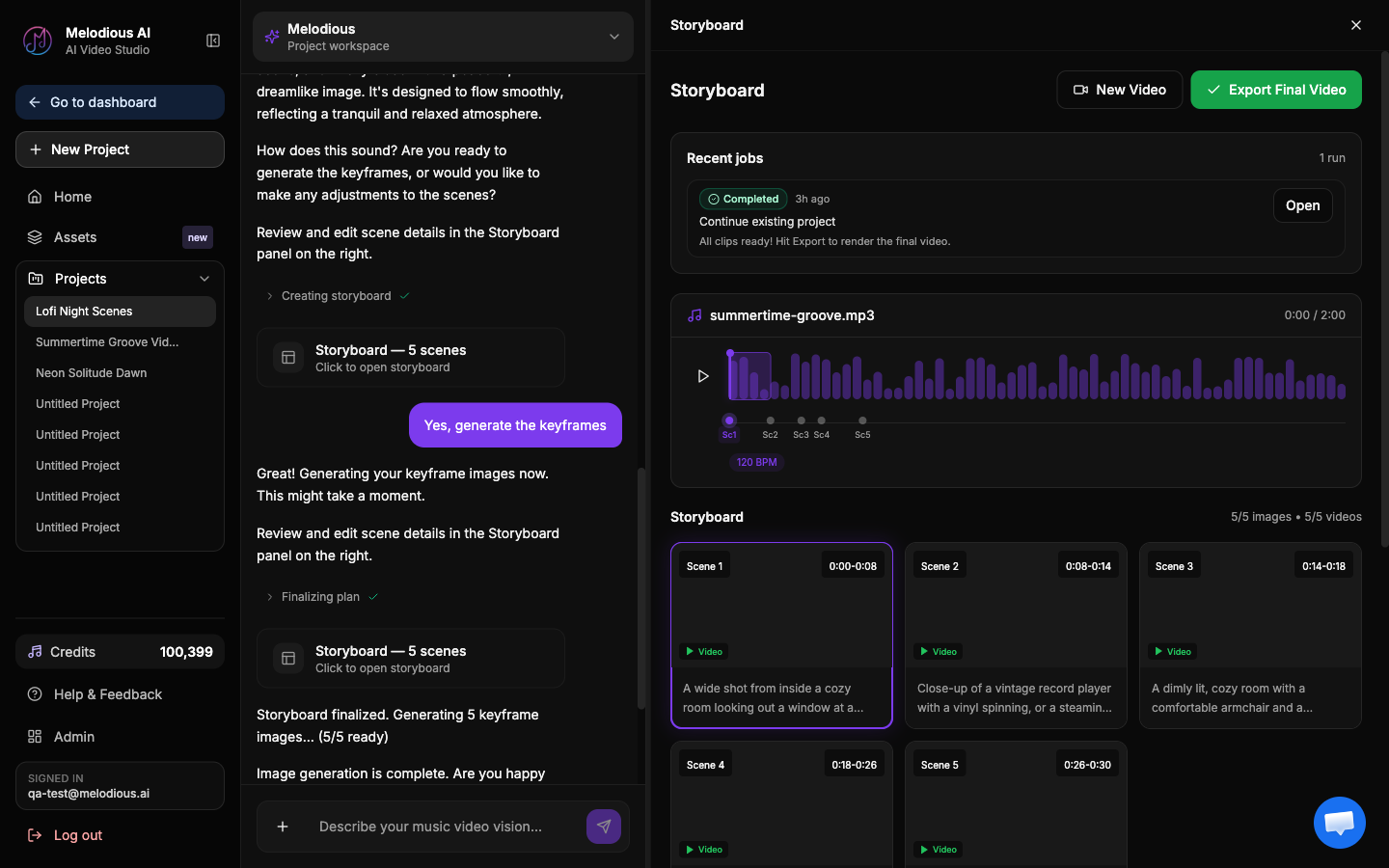This screenshot has width=1389, height=868.
Task: Go to dashboard
Action: [120, 102]
